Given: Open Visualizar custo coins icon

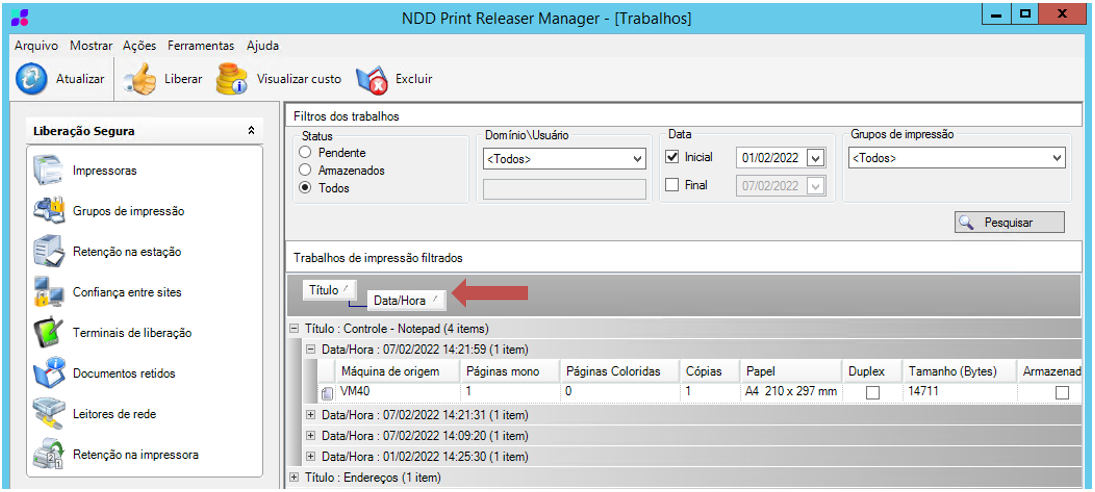Looking at the screenshot, I should pyautogui.click(x=232, y=79).
